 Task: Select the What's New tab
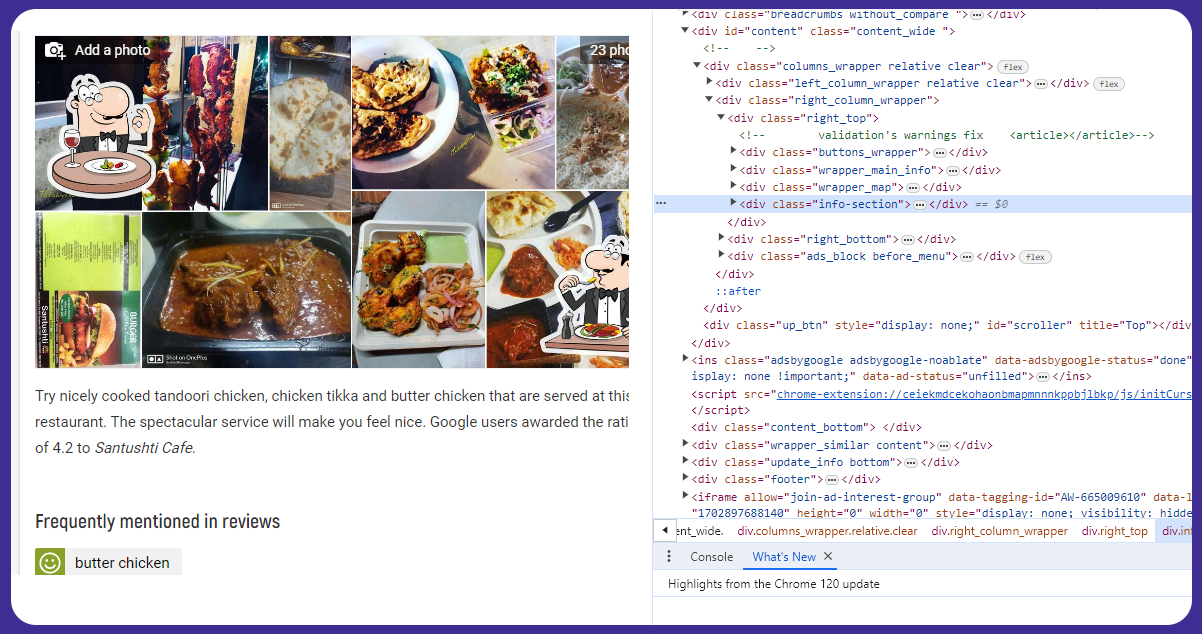[783, 557]
